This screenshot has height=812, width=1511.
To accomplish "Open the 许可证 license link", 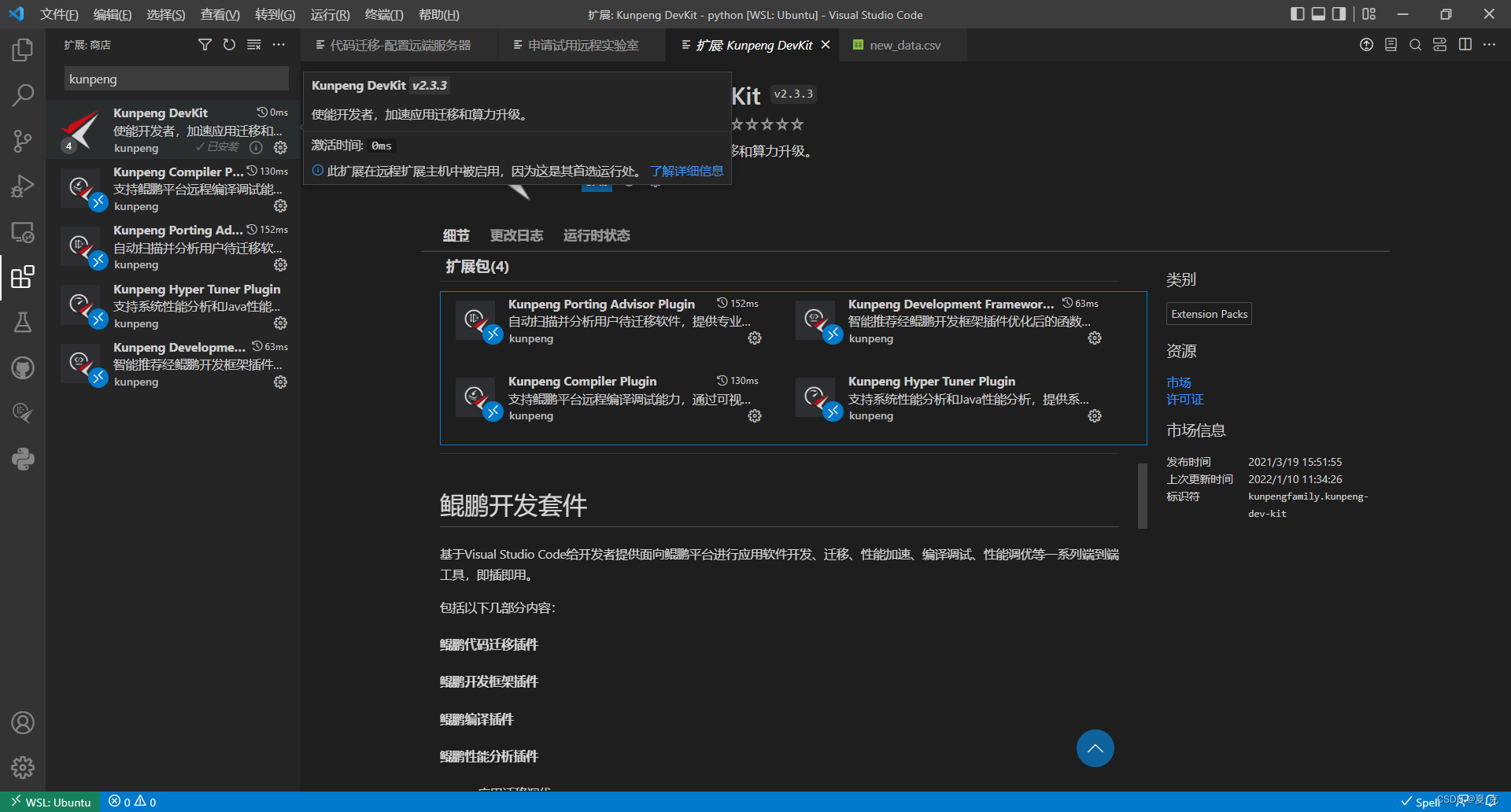I will click(x=1185, y=400).
